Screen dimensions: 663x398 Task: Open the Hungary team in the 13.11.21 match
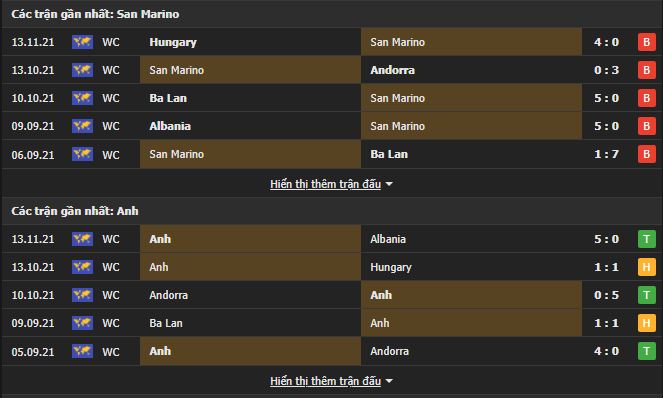(x=173, y=42)
